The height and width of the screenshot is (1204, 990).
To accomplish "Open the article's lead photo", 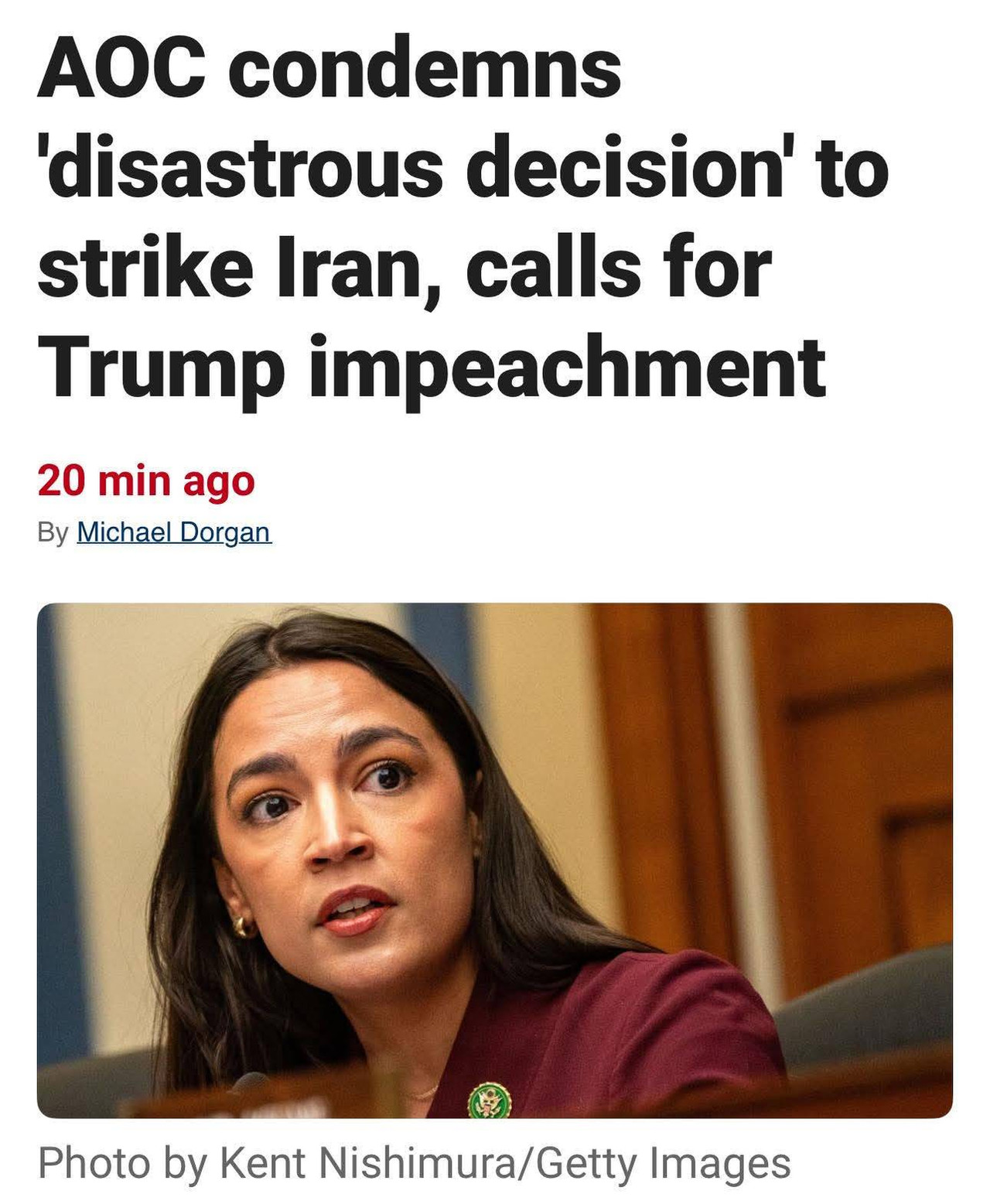I will (x=495, y=860).
